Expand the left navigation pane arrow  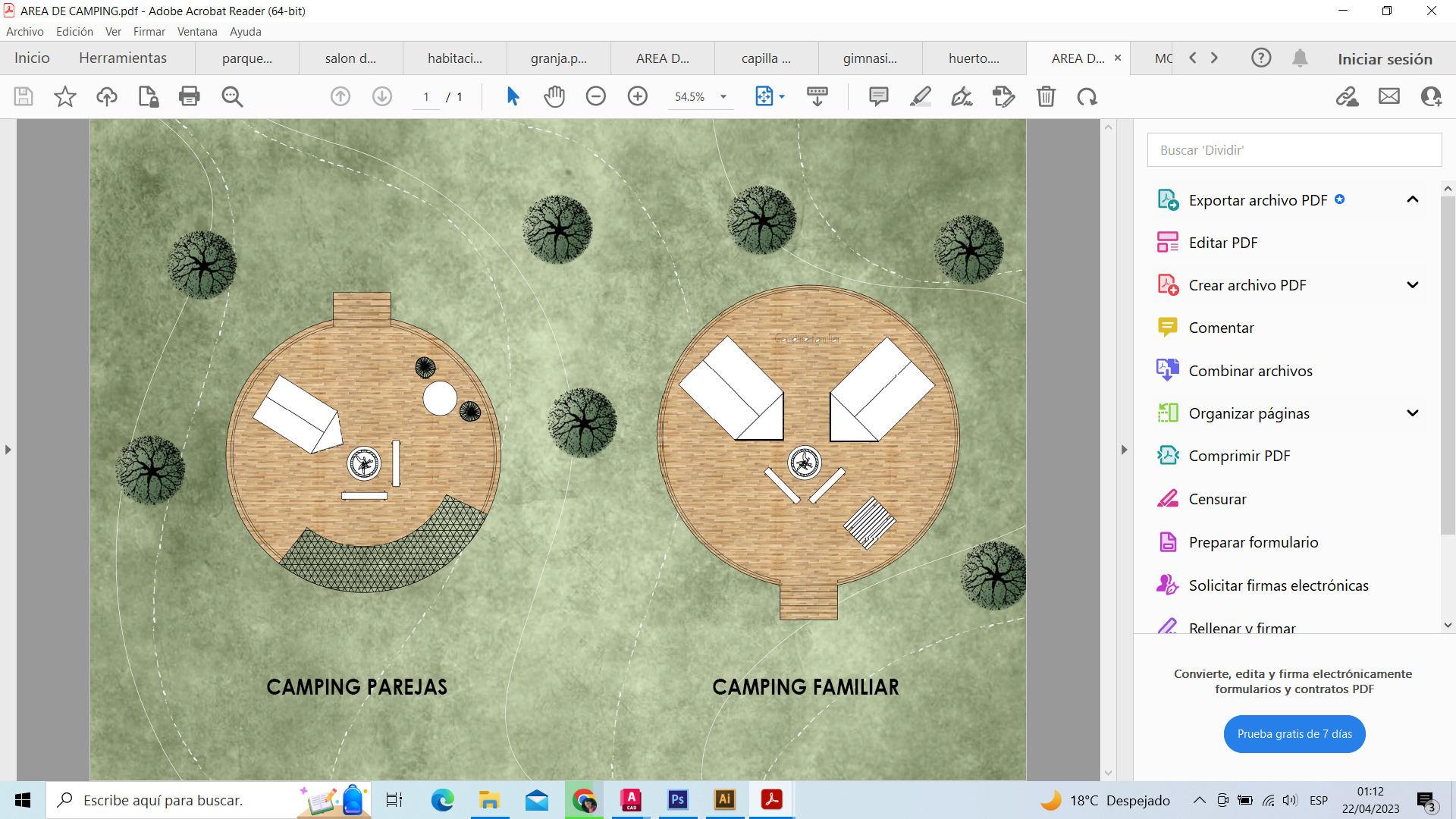pyautogui.click(x=8, y=450)
